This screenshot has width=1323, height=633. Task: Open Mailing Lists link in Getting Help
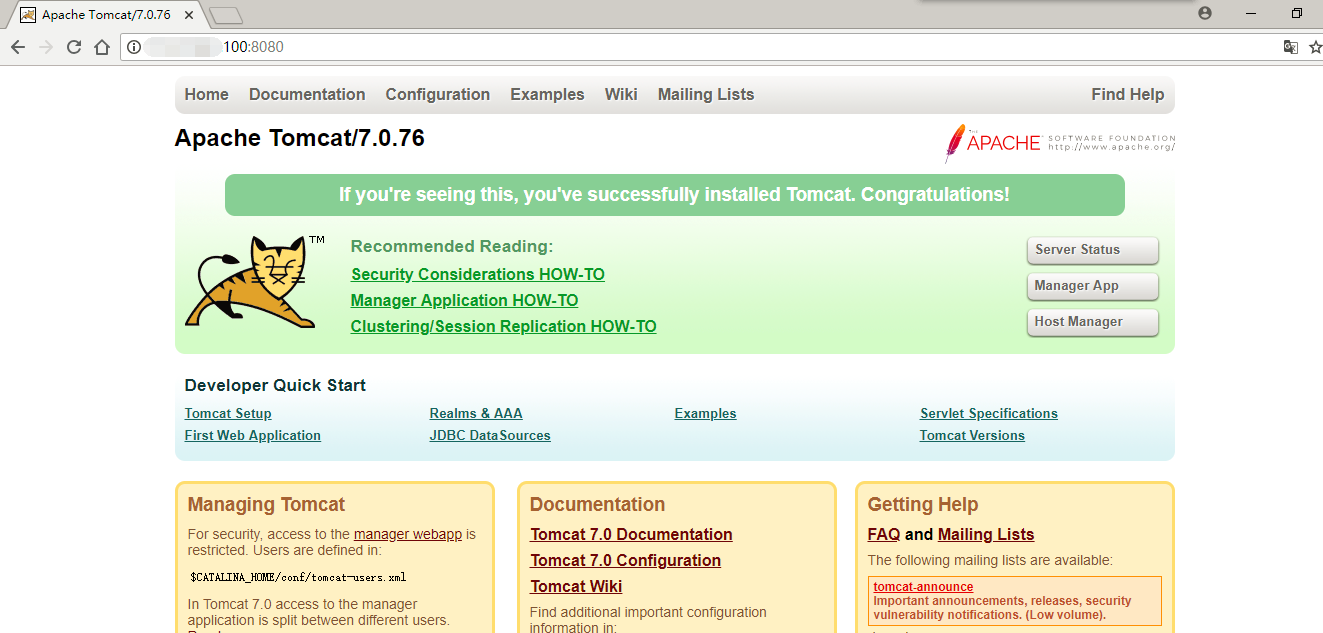point(986,535)
